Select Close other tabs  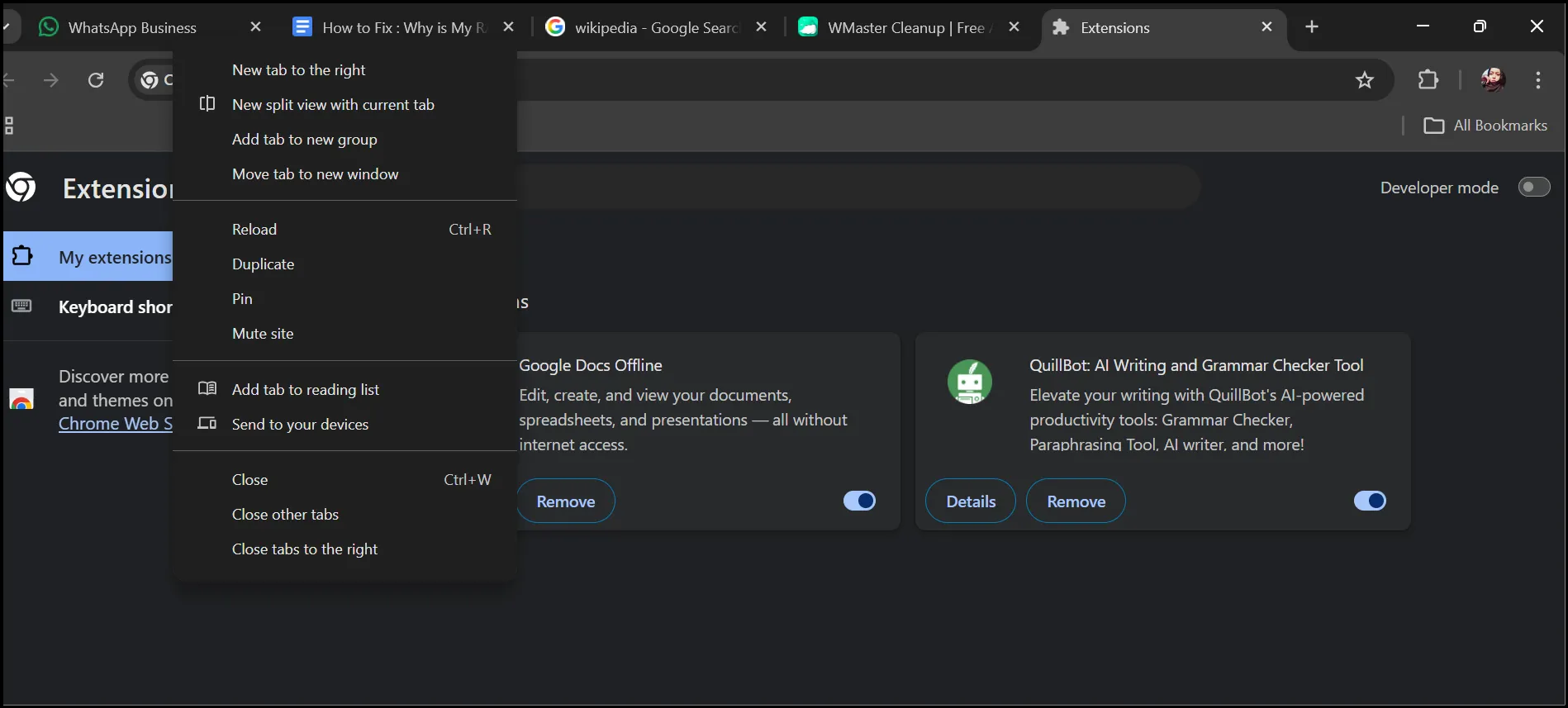pos(345,515)
